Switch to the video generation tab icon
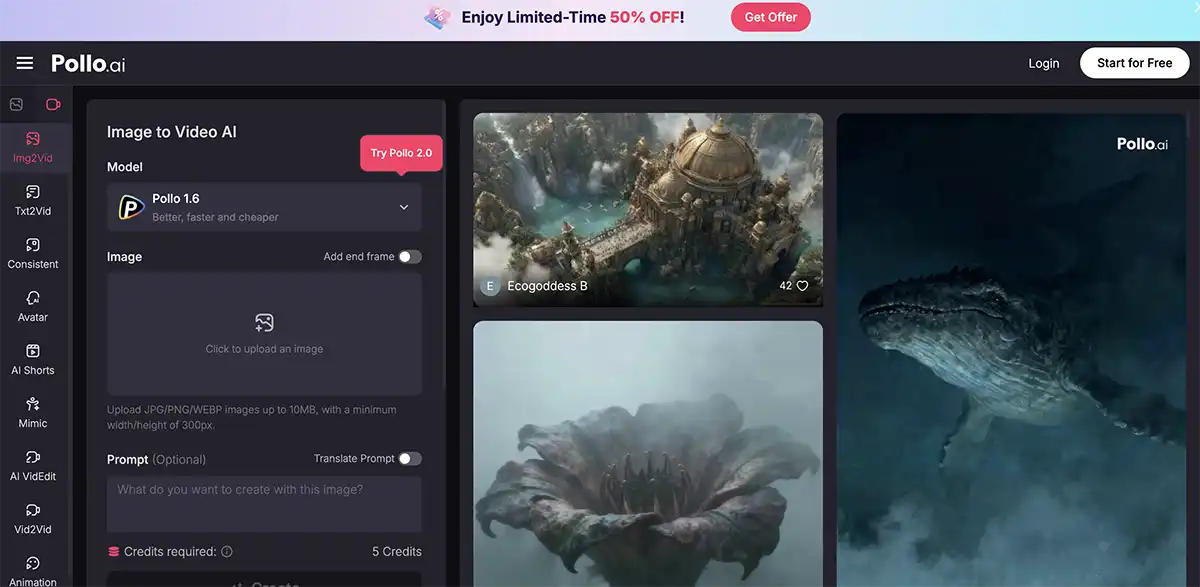 pyautogui.click(x=53, y=104)
